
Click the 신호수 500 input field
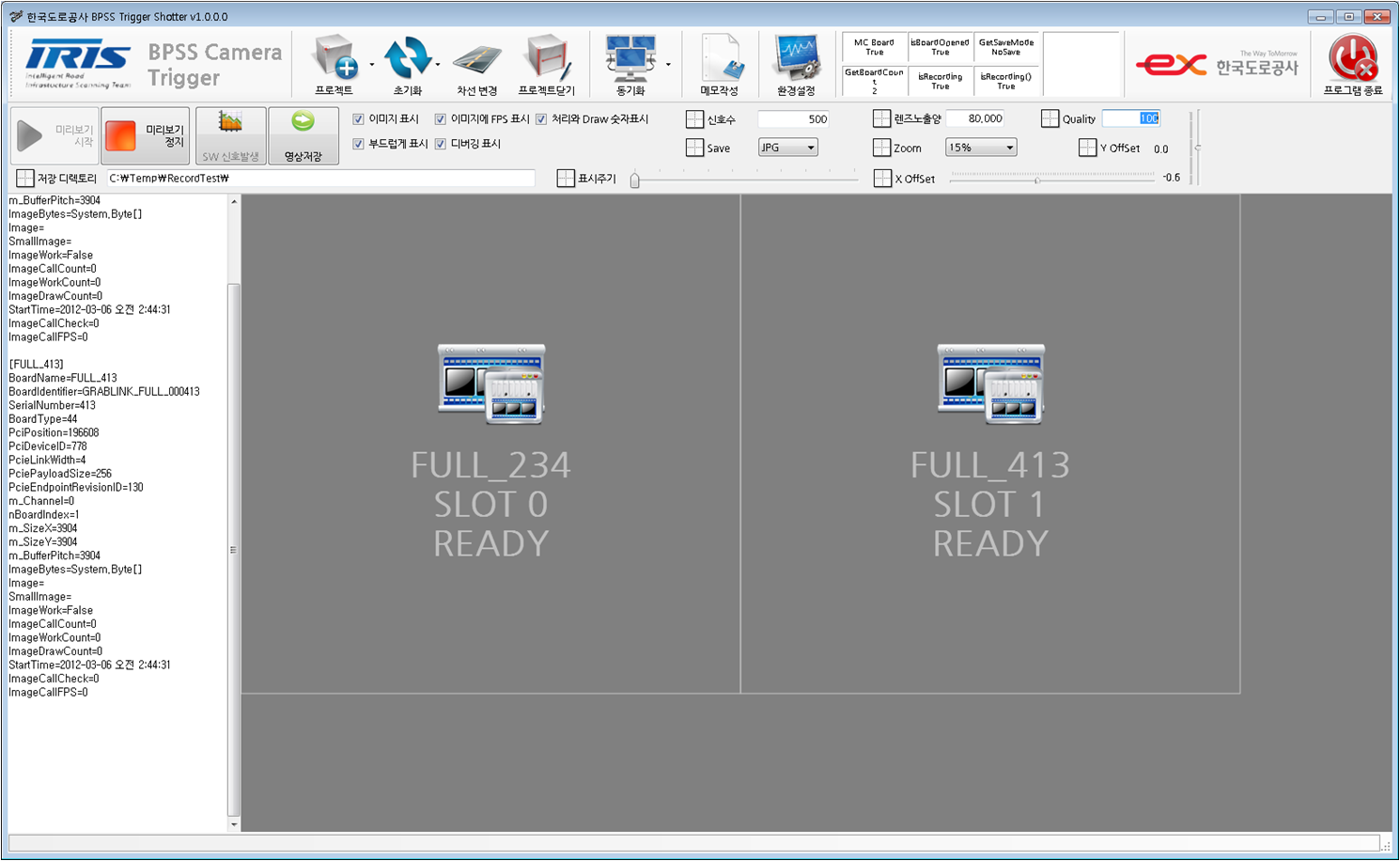pos(794,119)
